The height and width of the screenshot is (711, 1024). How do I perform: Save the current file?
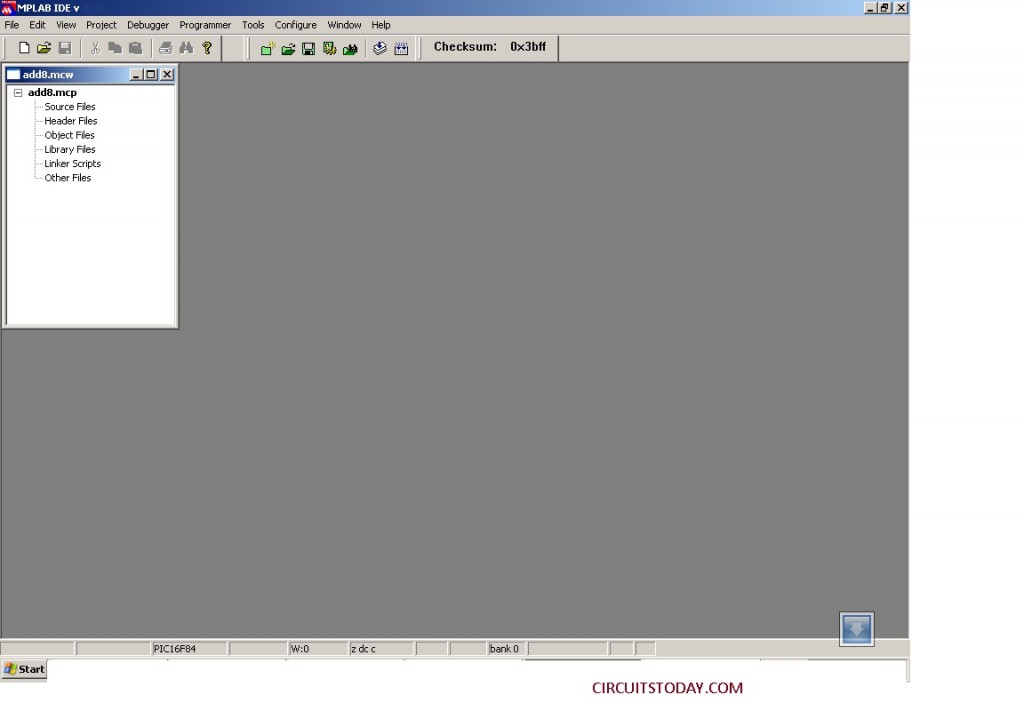[65, 47]
